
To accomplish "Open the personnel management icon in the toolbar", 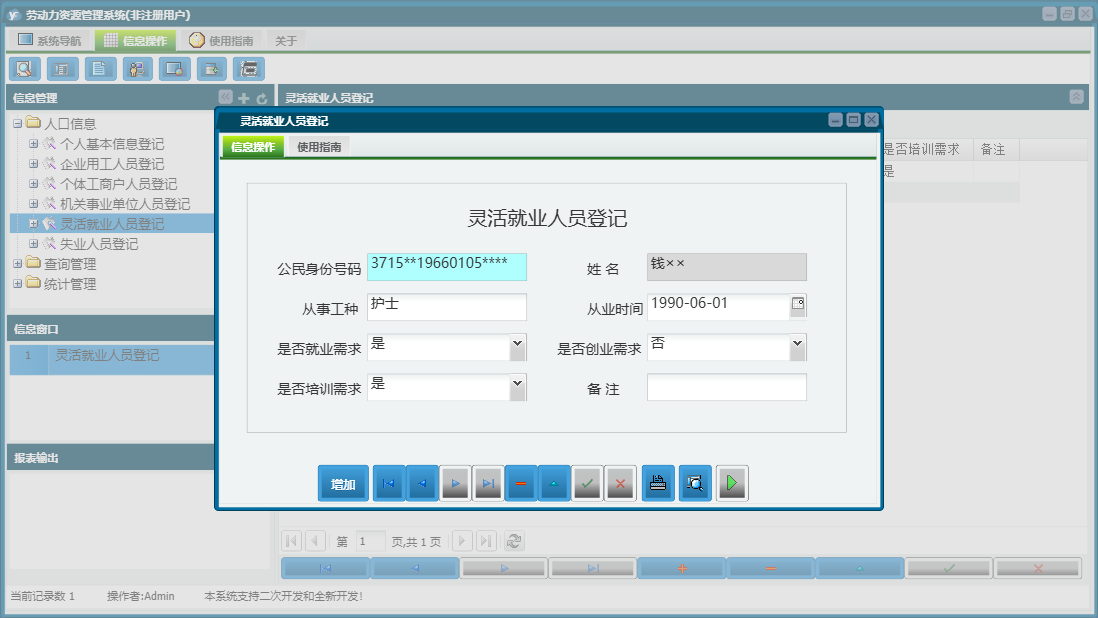I will 137,69.
